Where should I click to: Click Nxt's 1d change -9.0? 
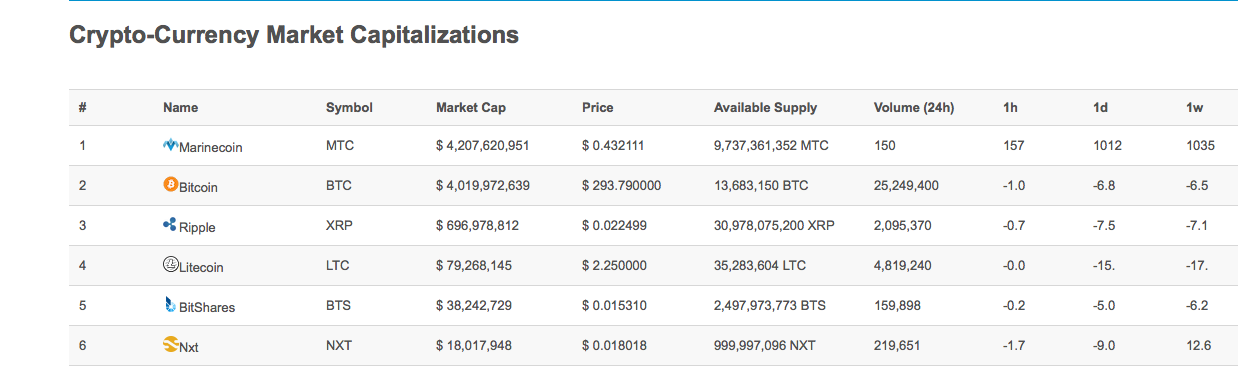point(1105,345)
